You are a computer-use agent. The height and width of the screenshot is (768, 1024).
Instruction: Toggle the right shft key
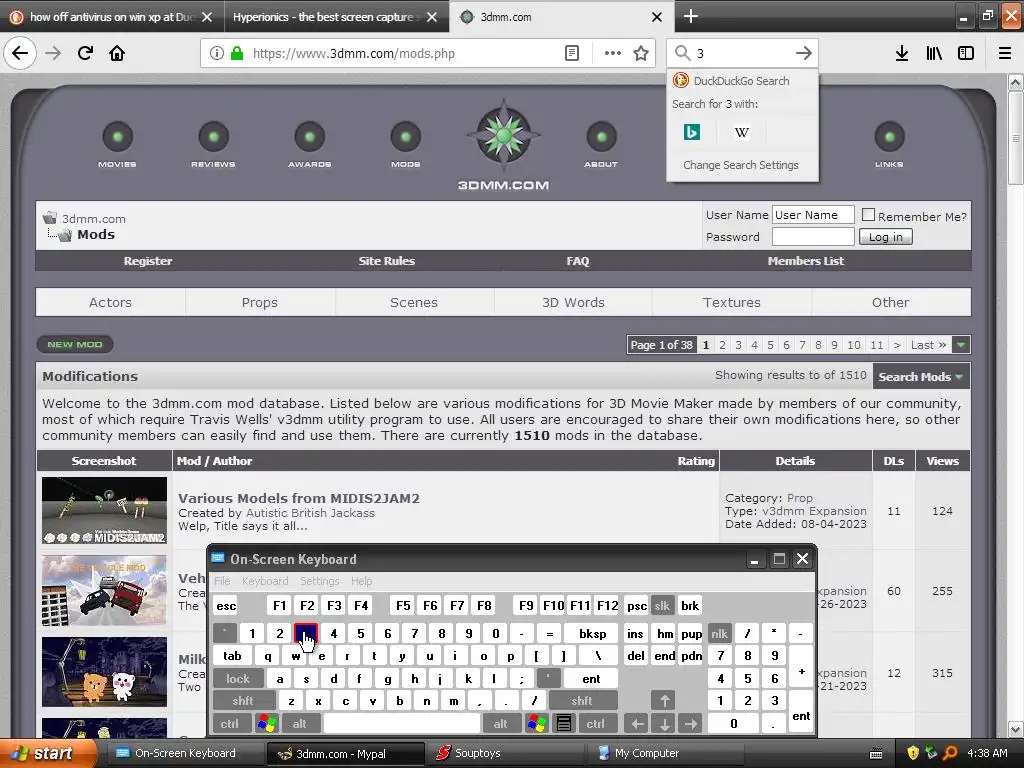click(581, 701)
